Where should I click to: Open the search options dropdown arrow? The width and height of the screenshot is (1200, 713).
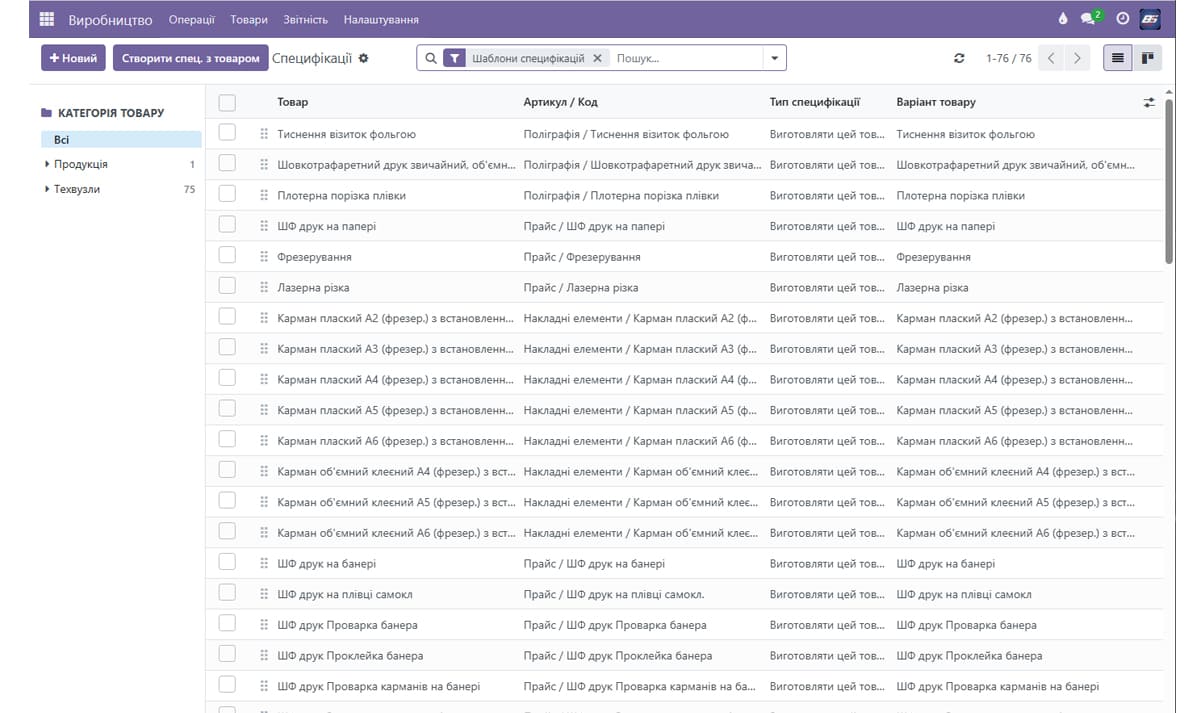coord(774,58)
